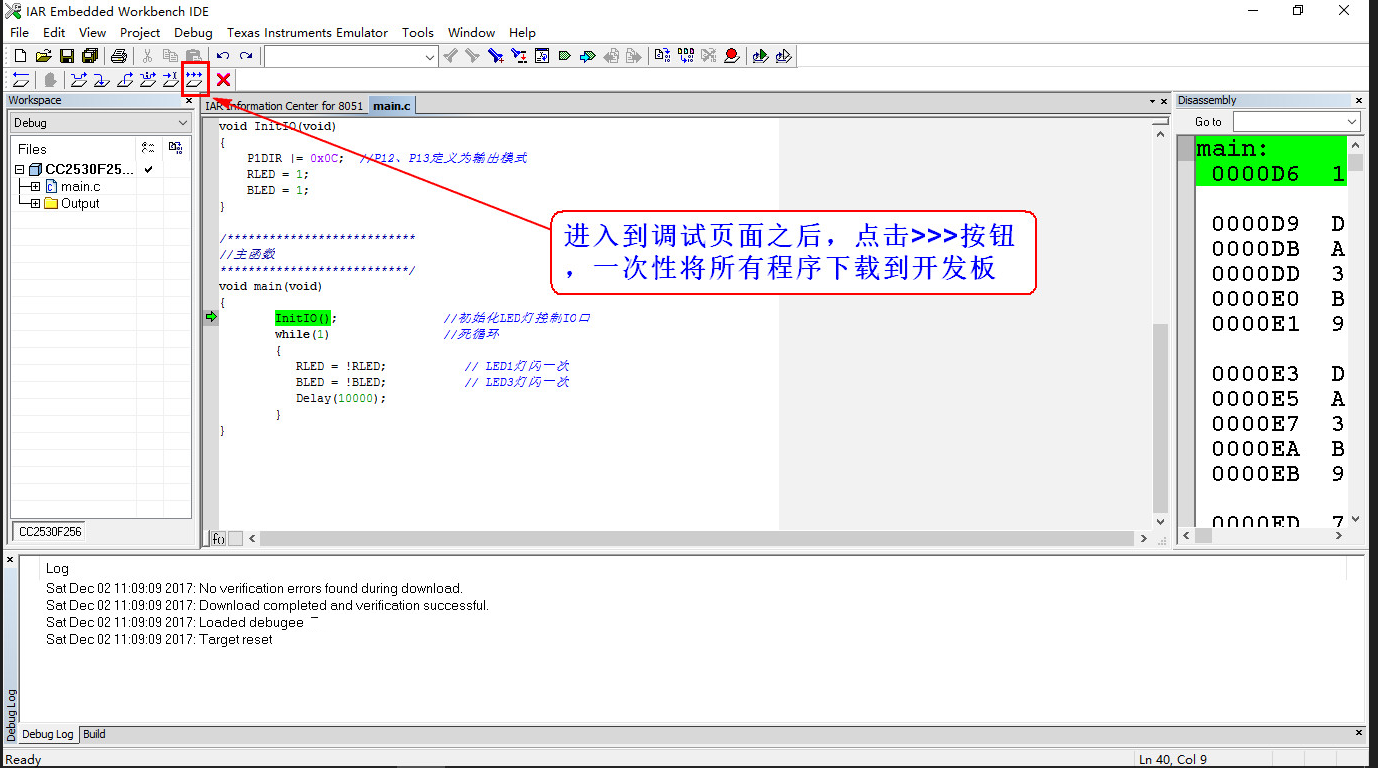The width and height of the screenshot is (1378, 768).
Task: Click the Save All toolbar icon
Action: (x=90, y=55)
